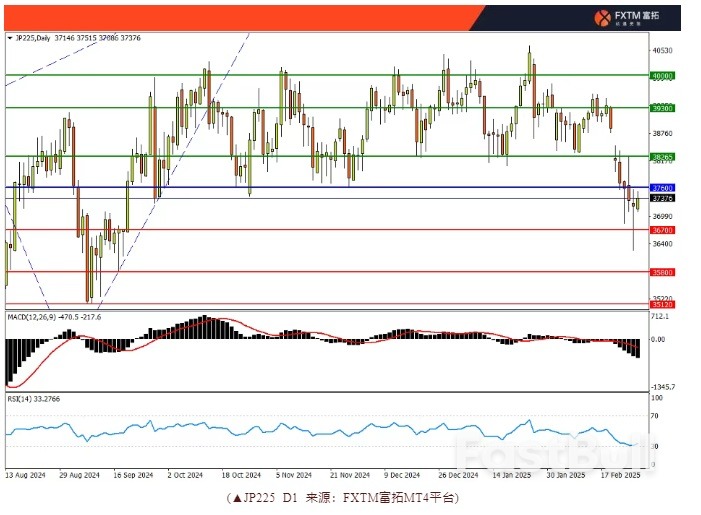Image resolution: width=701 pixels, height=515 pixels.
Task: Select the red 35130 price level tag
Action: pos(661,304)
